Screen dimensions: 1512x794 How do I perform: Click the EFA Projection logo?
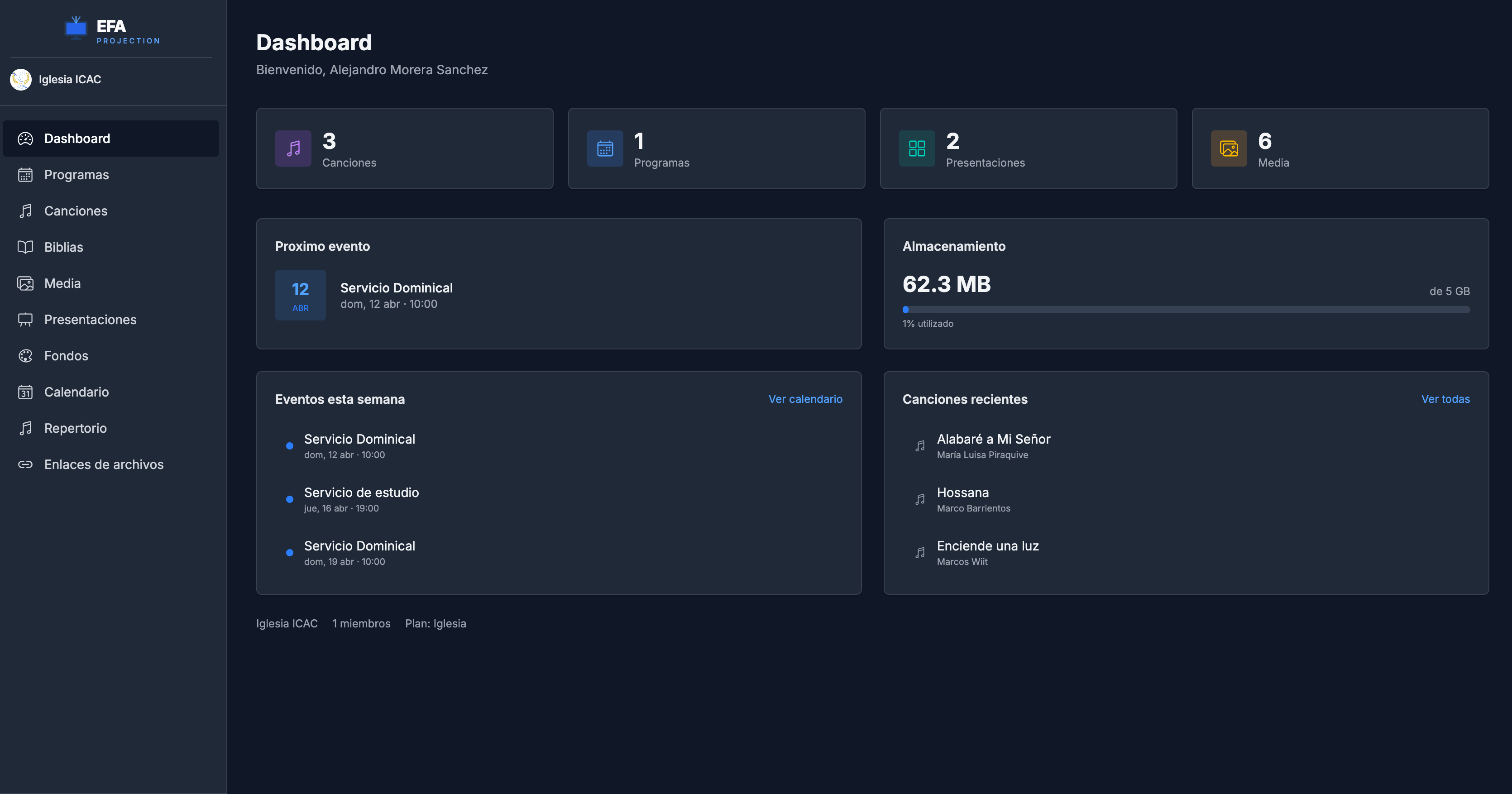pos(111,29)
